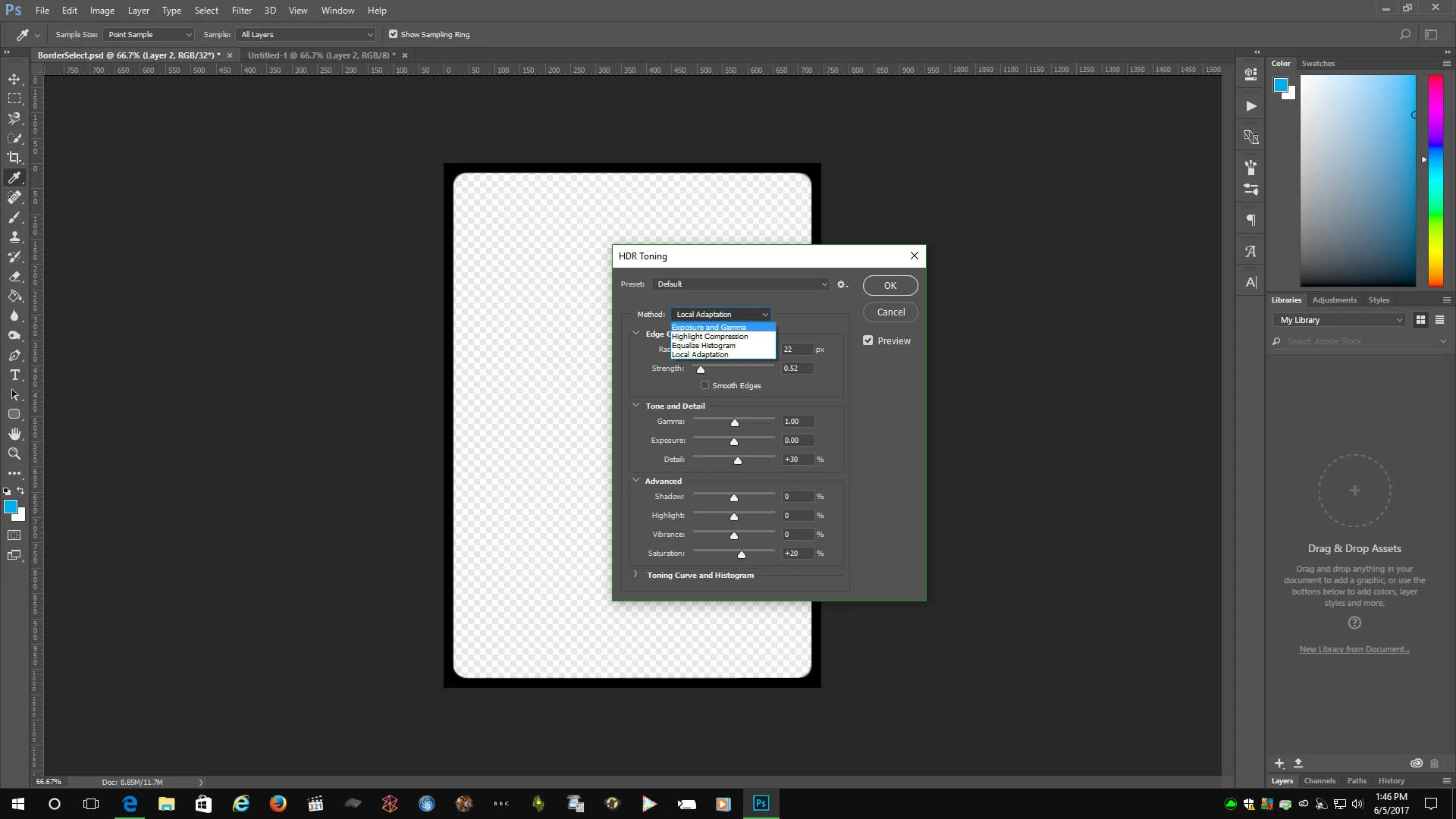Screen dimensions: 1456x819
Task: Click New Library from Document link
Action: coord(1354,649)
